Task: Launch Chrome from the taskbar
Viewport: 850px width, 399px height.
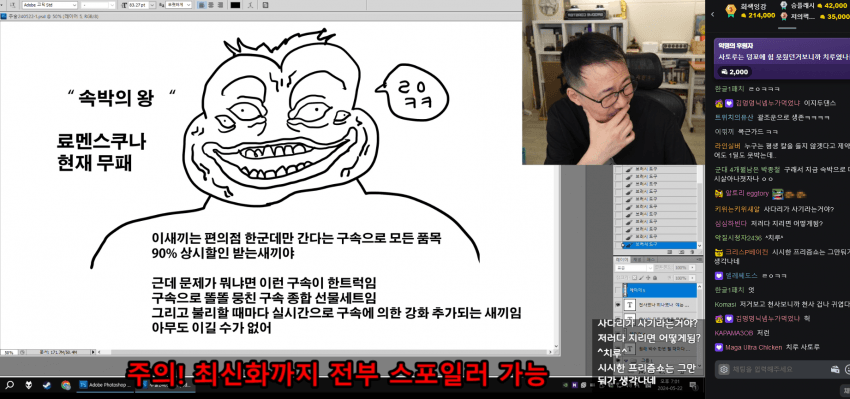Action: coord(66,385)
